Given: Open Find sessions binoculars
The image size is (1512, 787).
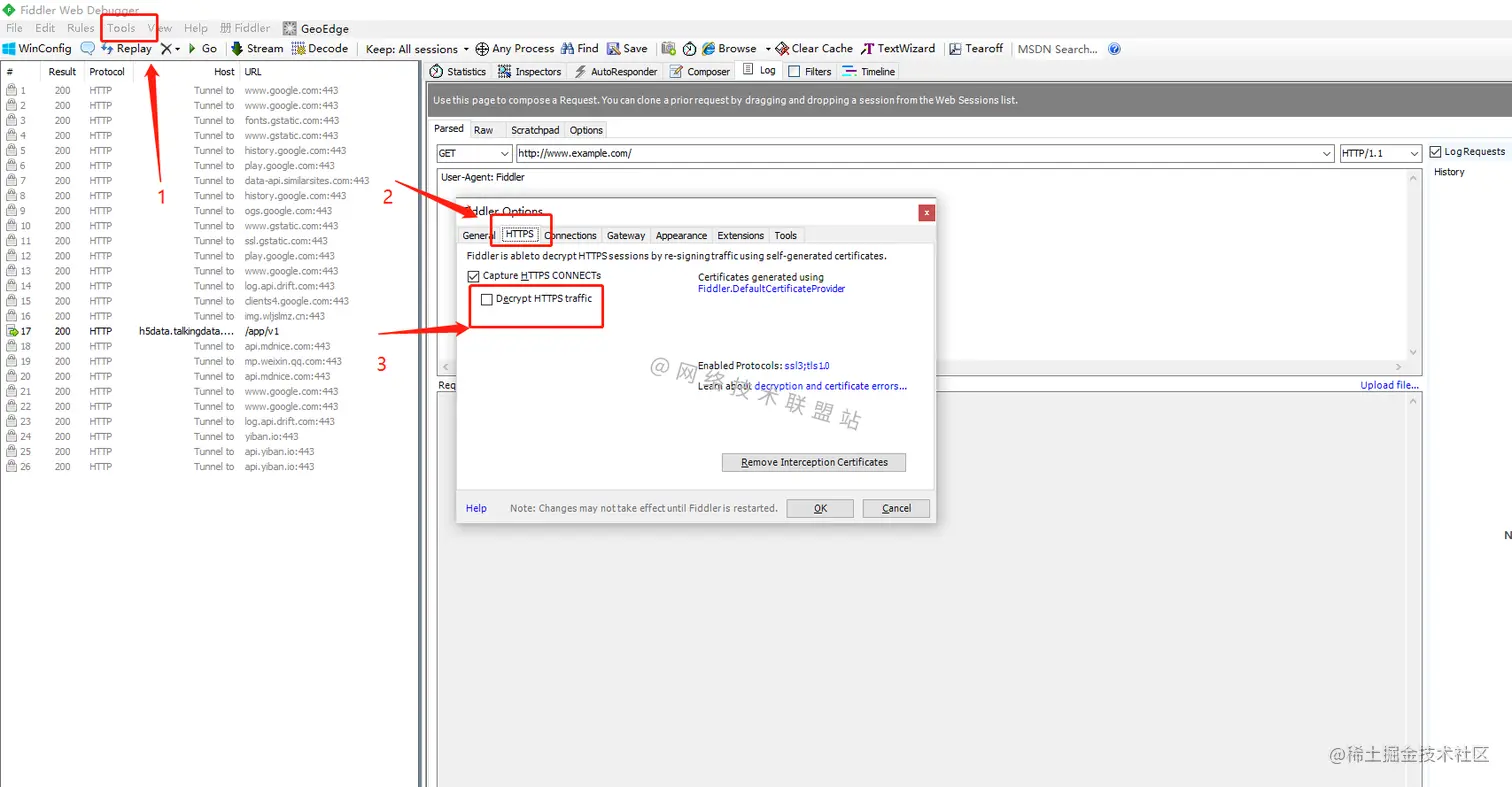Looking at the screenshot, I should 580,48.
